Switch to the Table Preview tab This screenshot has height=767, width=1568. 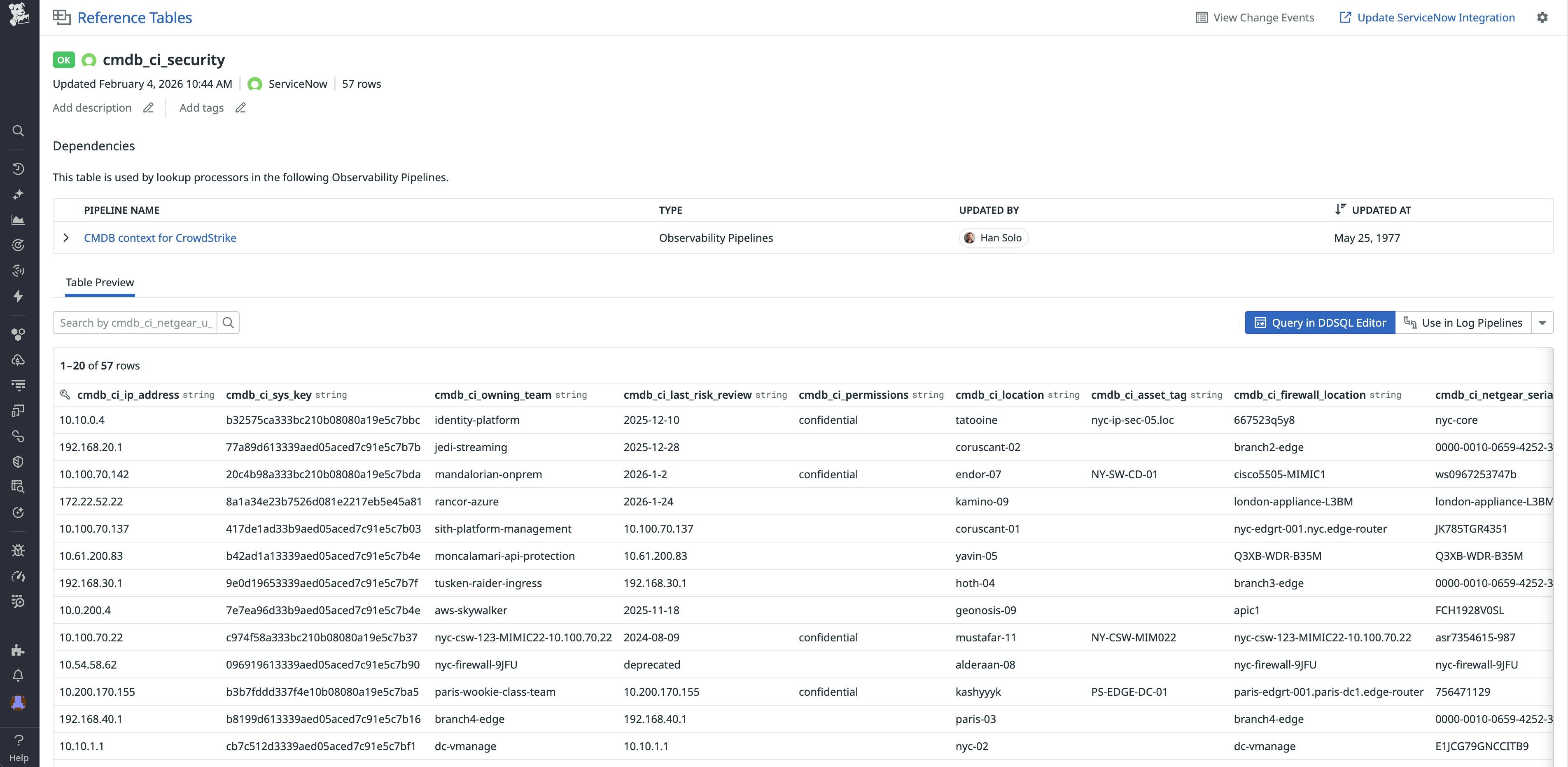[99, 282]
